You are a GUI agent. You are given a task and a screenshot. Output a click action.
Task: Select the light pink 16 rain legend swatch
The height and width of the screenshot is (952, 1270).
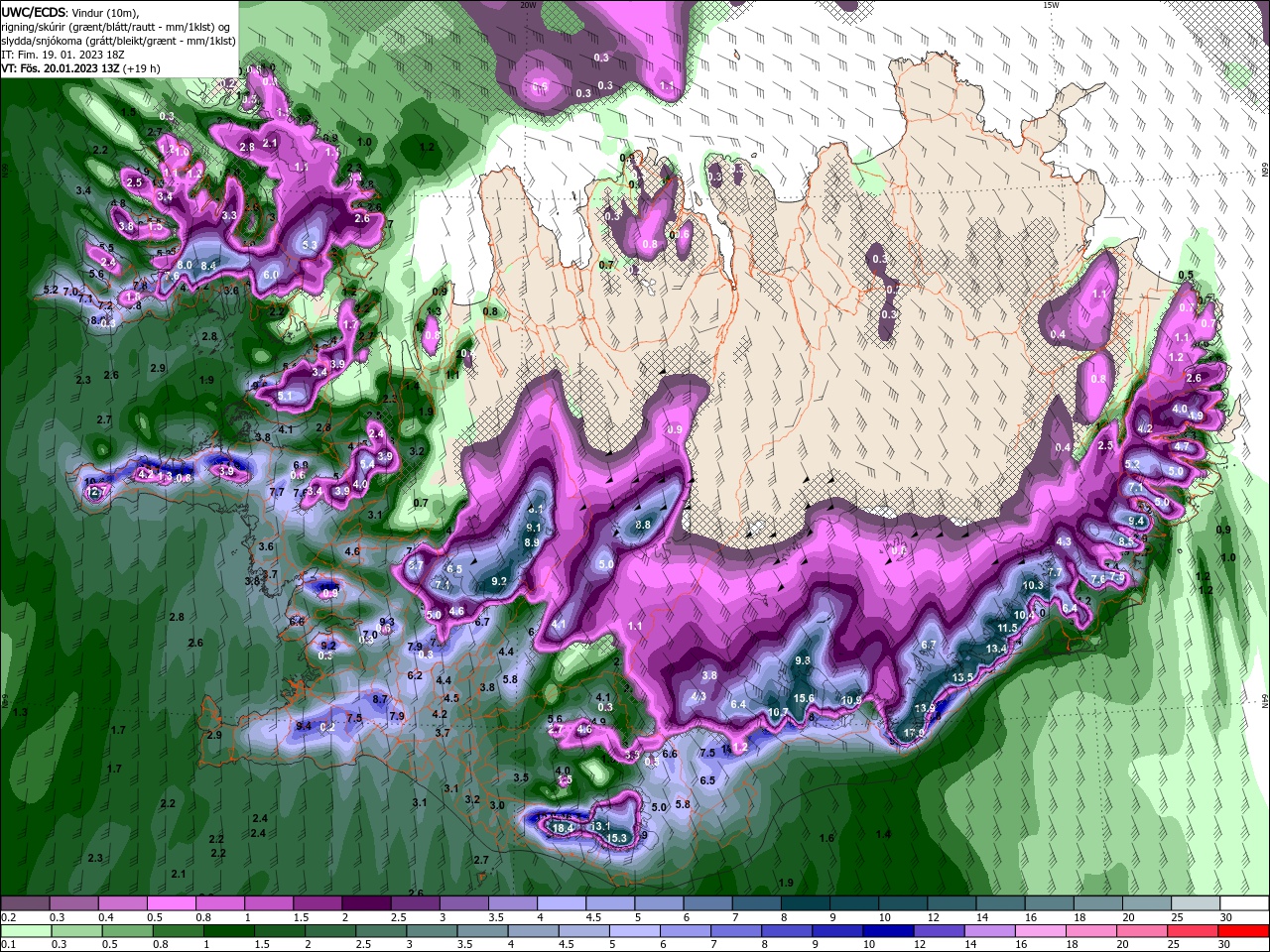(1041, 931)
